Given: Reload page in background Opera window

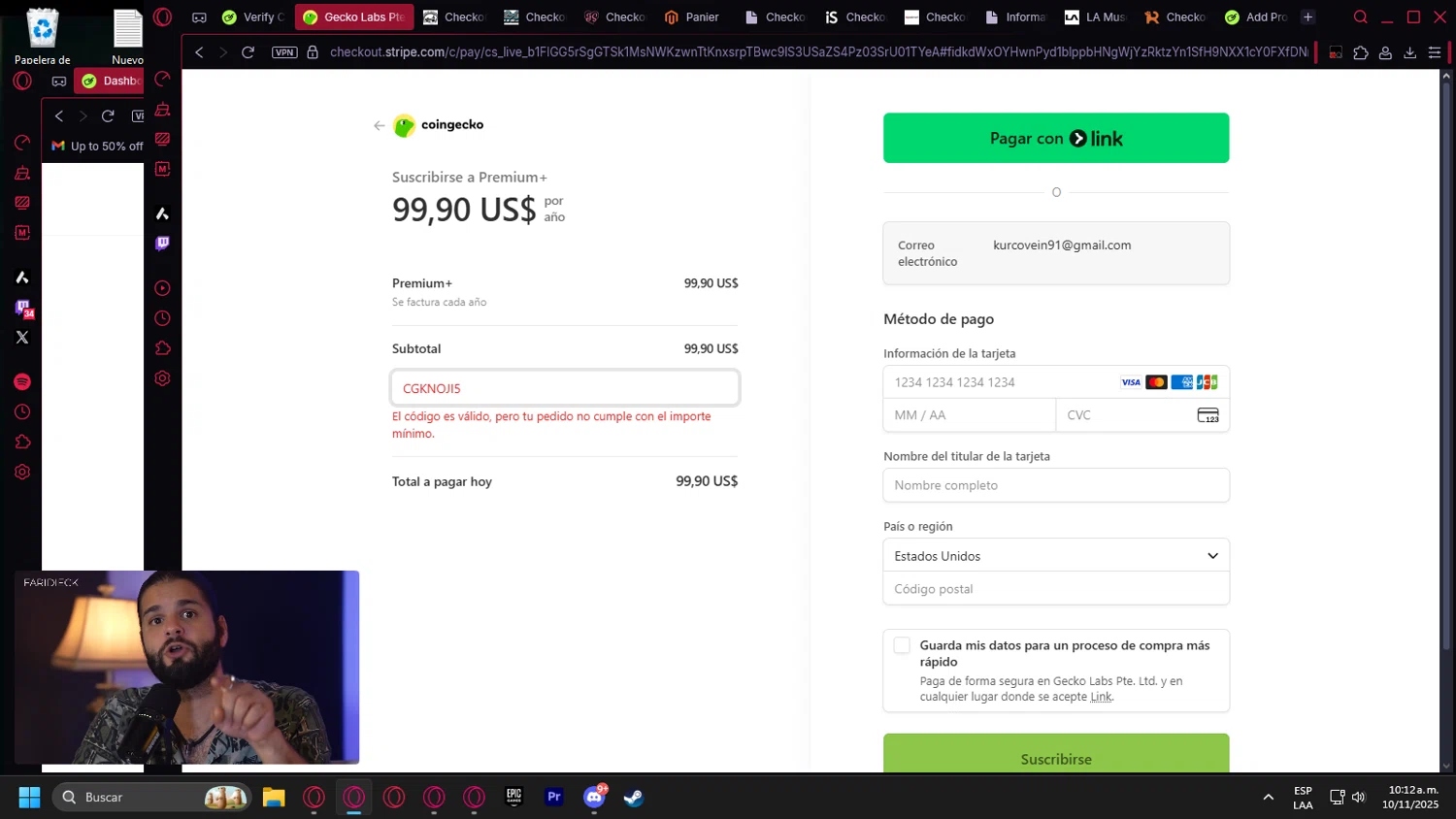Looking at the screenshot, I should point(108,115).
